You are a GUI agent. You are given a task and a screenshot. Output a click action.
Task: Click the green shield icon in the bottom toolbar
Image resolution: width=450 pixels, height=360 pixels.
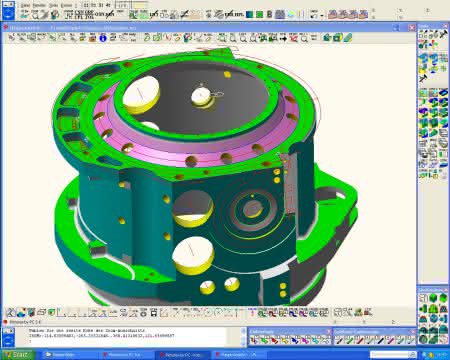click(x=51, y=313)
